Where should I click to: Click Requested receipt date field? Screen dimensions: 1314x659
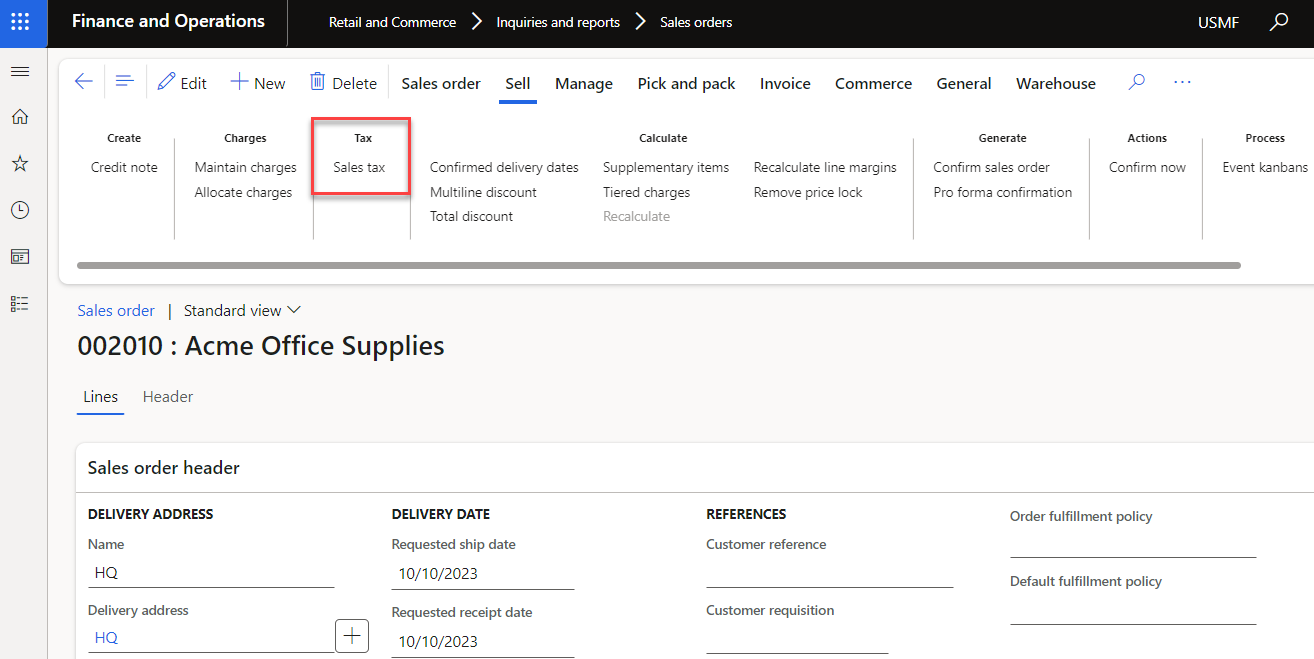(x=483, y=641)
